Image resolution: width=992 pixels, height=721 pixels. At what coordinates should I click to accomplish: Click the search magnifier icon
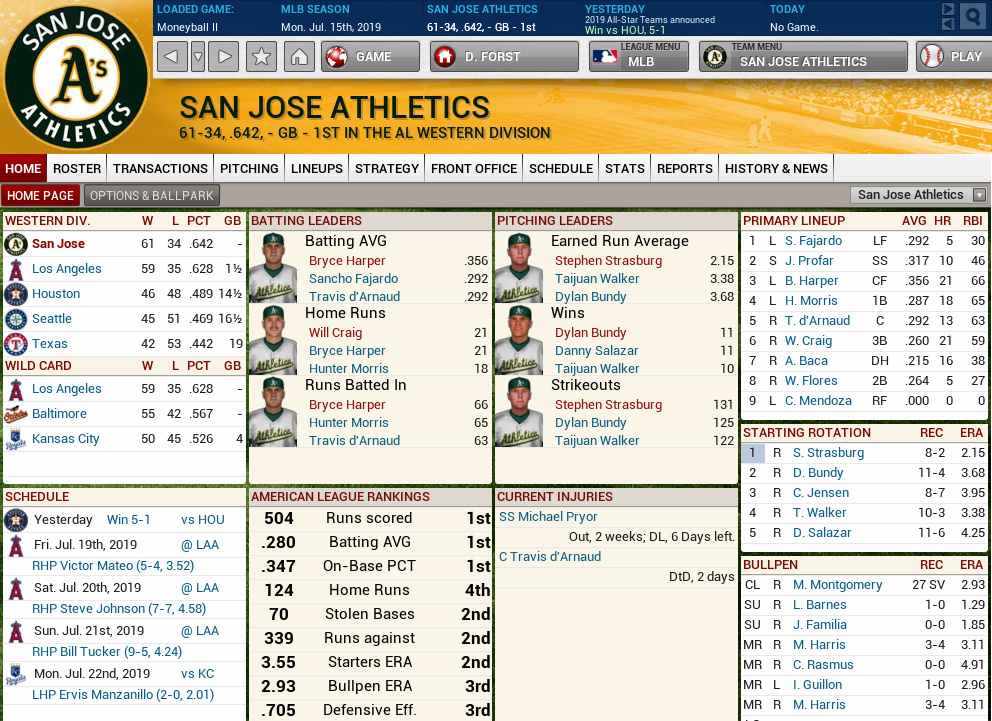coord(973,16)
